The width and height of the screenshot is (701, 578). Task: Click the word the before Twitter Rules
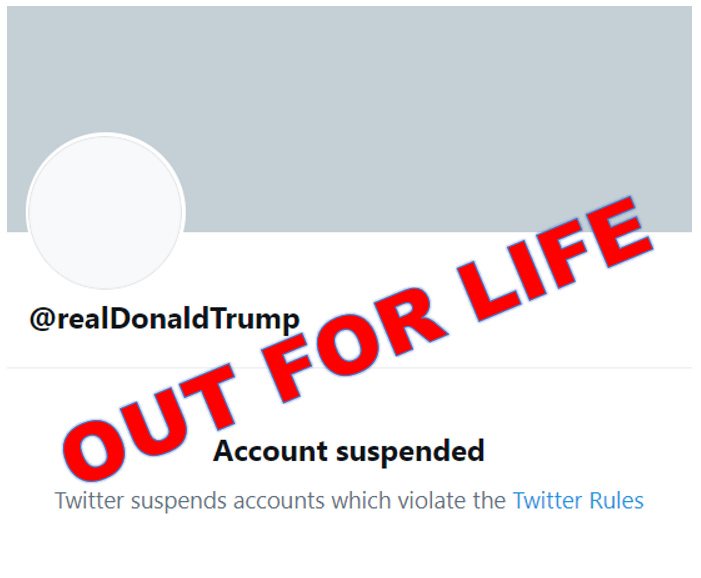tap(489, 500)
